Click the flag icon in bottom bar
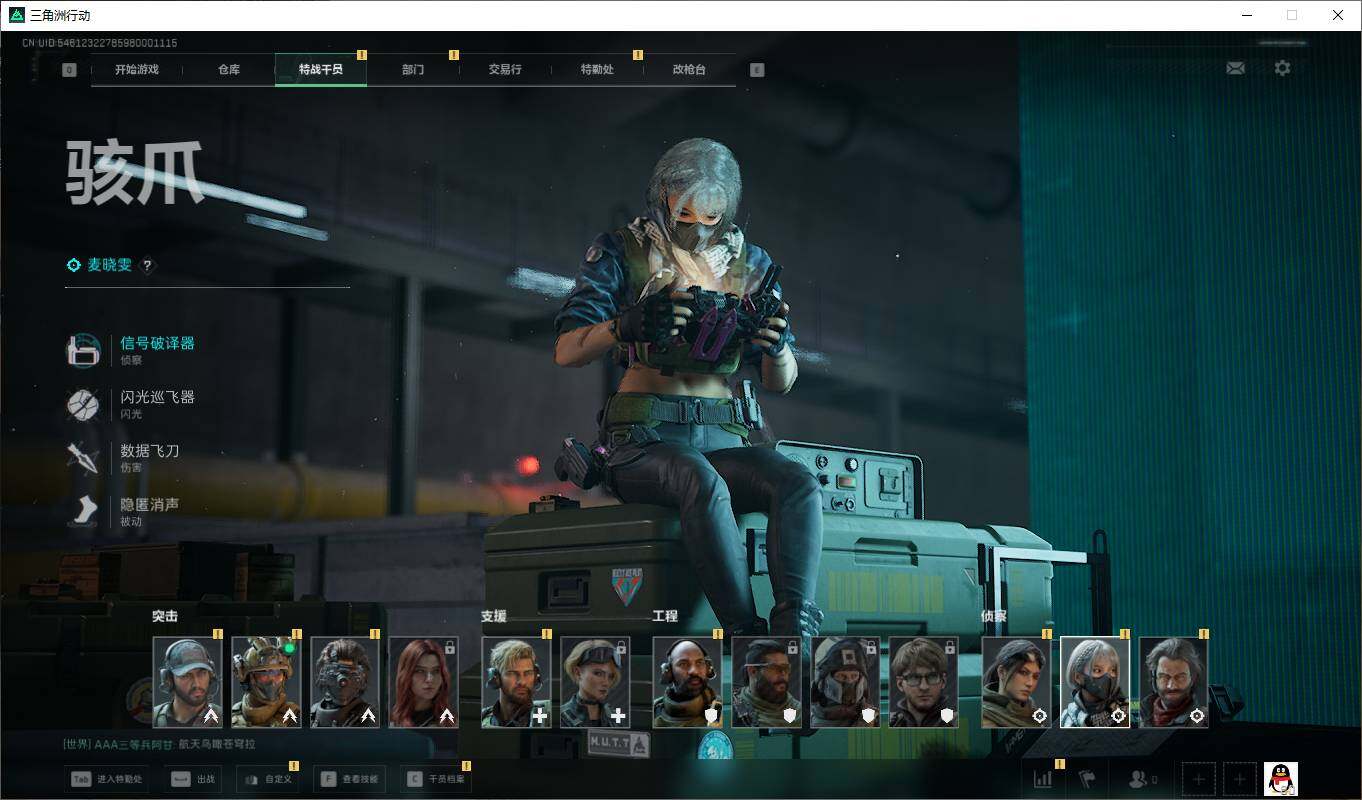This screenshot has height=800, width=1362. pos(1087,779)
